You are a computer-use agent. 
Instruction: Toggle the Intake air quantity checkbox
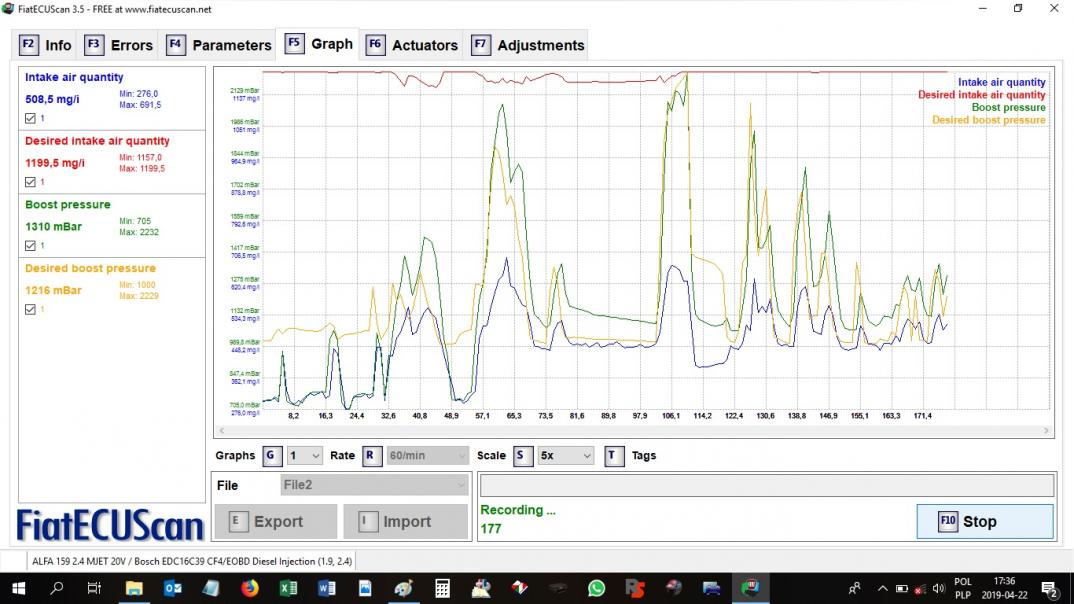pyautogui.click(x=30, y=118)
